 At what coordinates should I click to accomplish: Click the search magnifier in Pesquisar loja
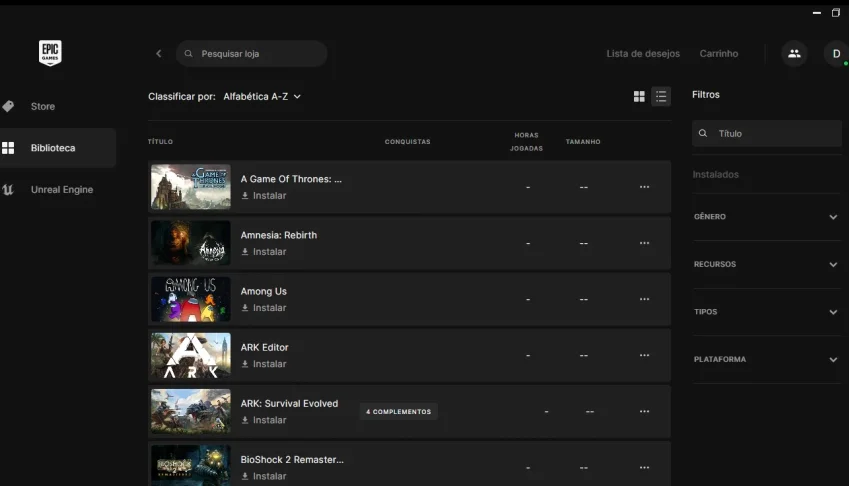tap(188, 54)
